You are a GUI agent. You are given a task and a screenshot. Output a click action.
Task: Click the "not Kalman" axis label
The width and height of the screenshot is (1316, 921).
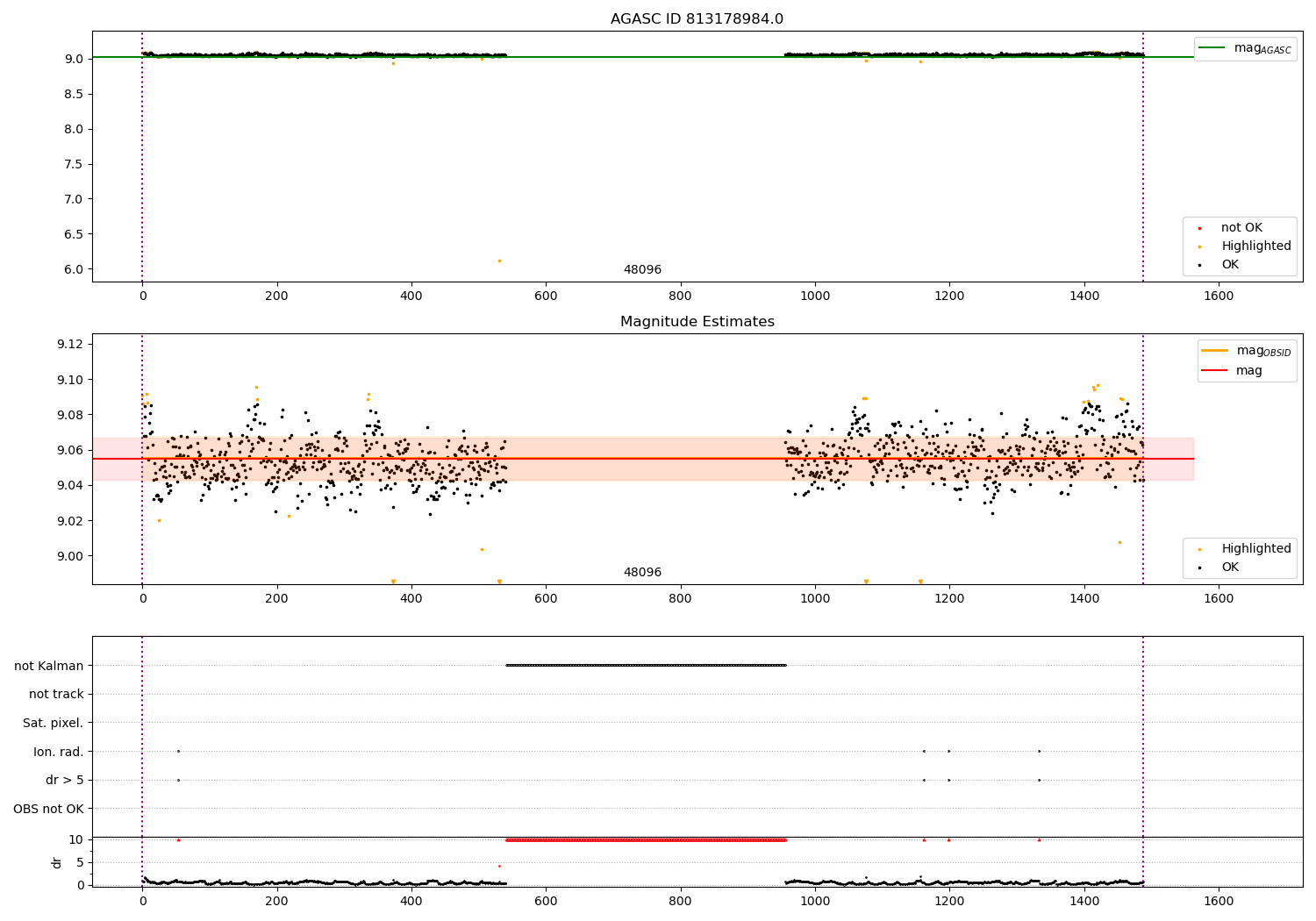[49, 666]
